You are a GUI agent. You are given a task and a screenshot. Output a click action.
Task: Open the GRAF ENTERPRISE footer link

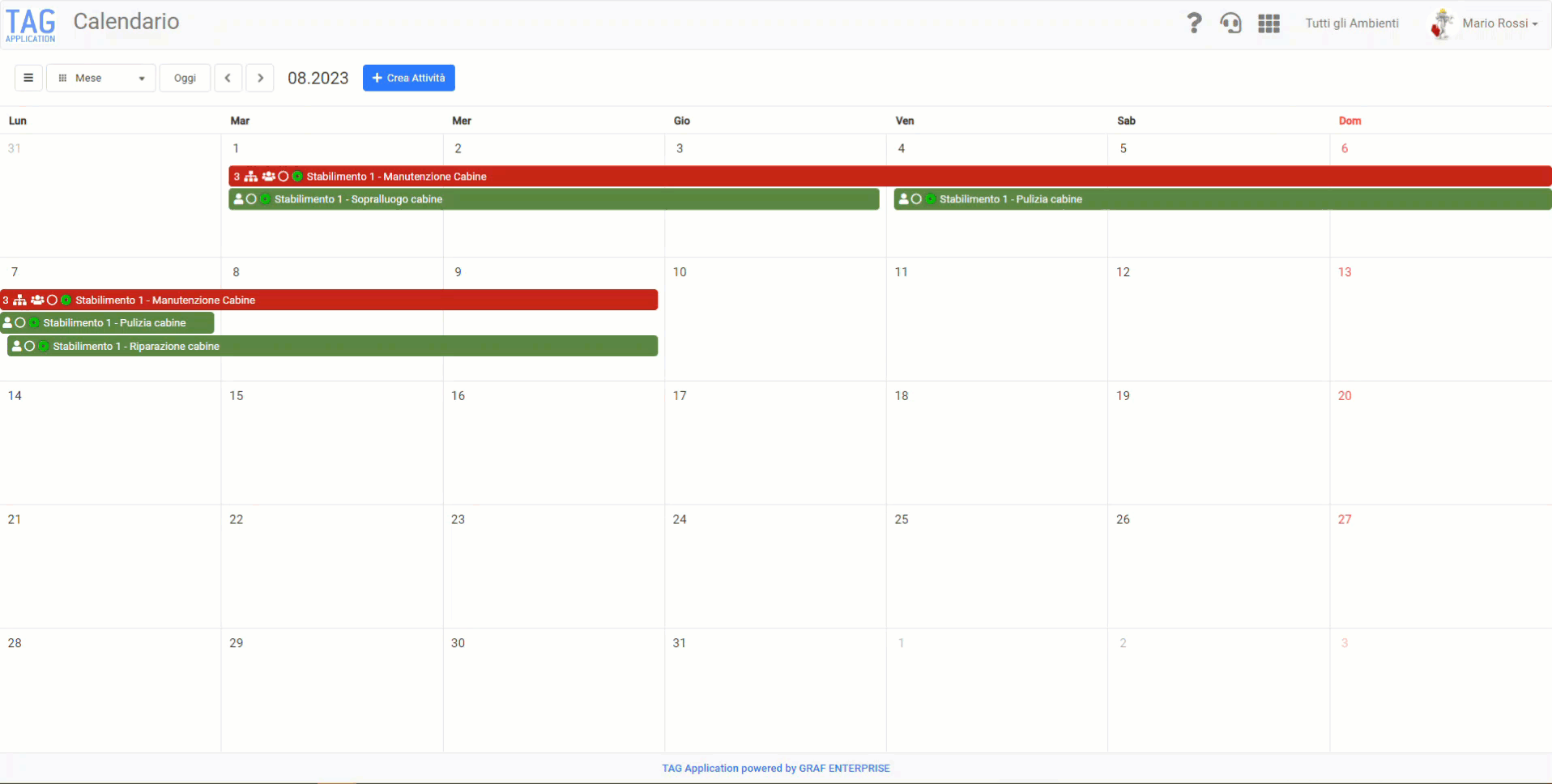pyautogui.click(x=844, y=769)
